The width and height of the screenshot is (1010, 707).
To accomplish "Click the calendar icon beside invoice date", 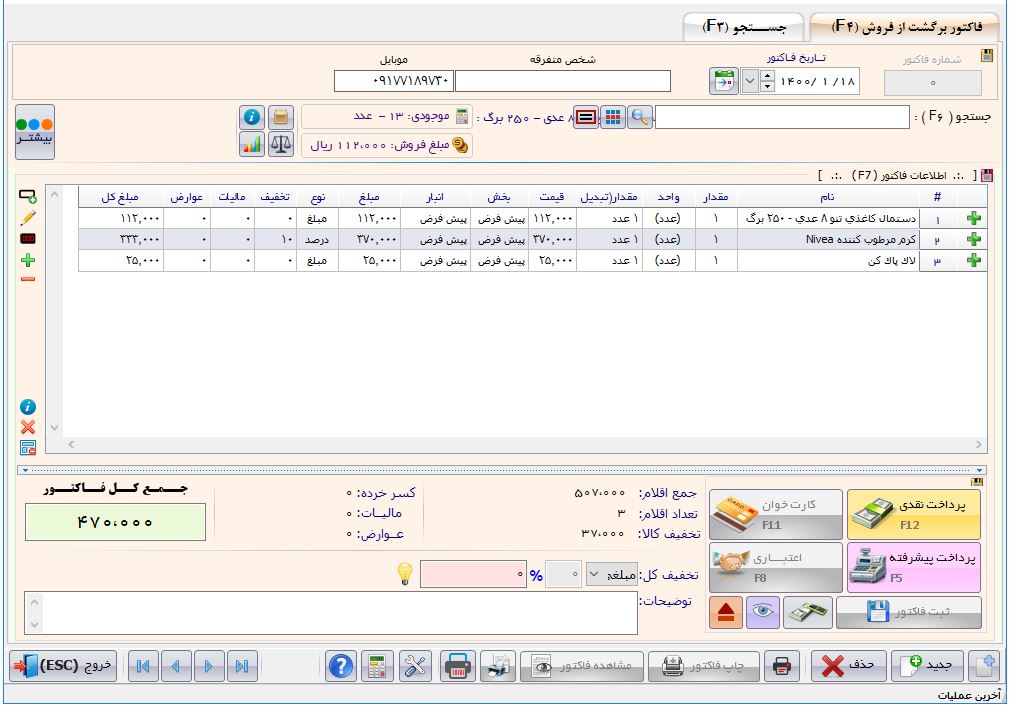I will (723, 81).
